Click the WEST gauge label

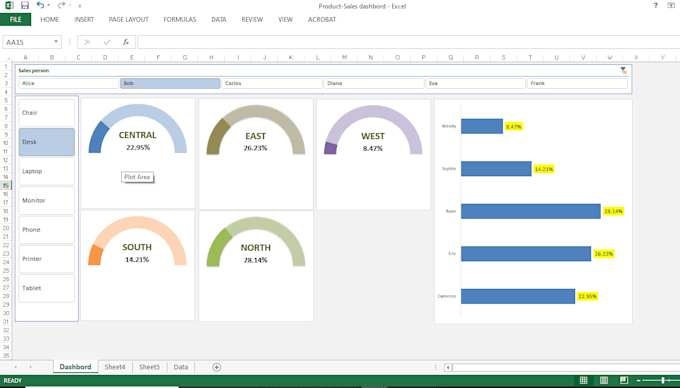373,136
